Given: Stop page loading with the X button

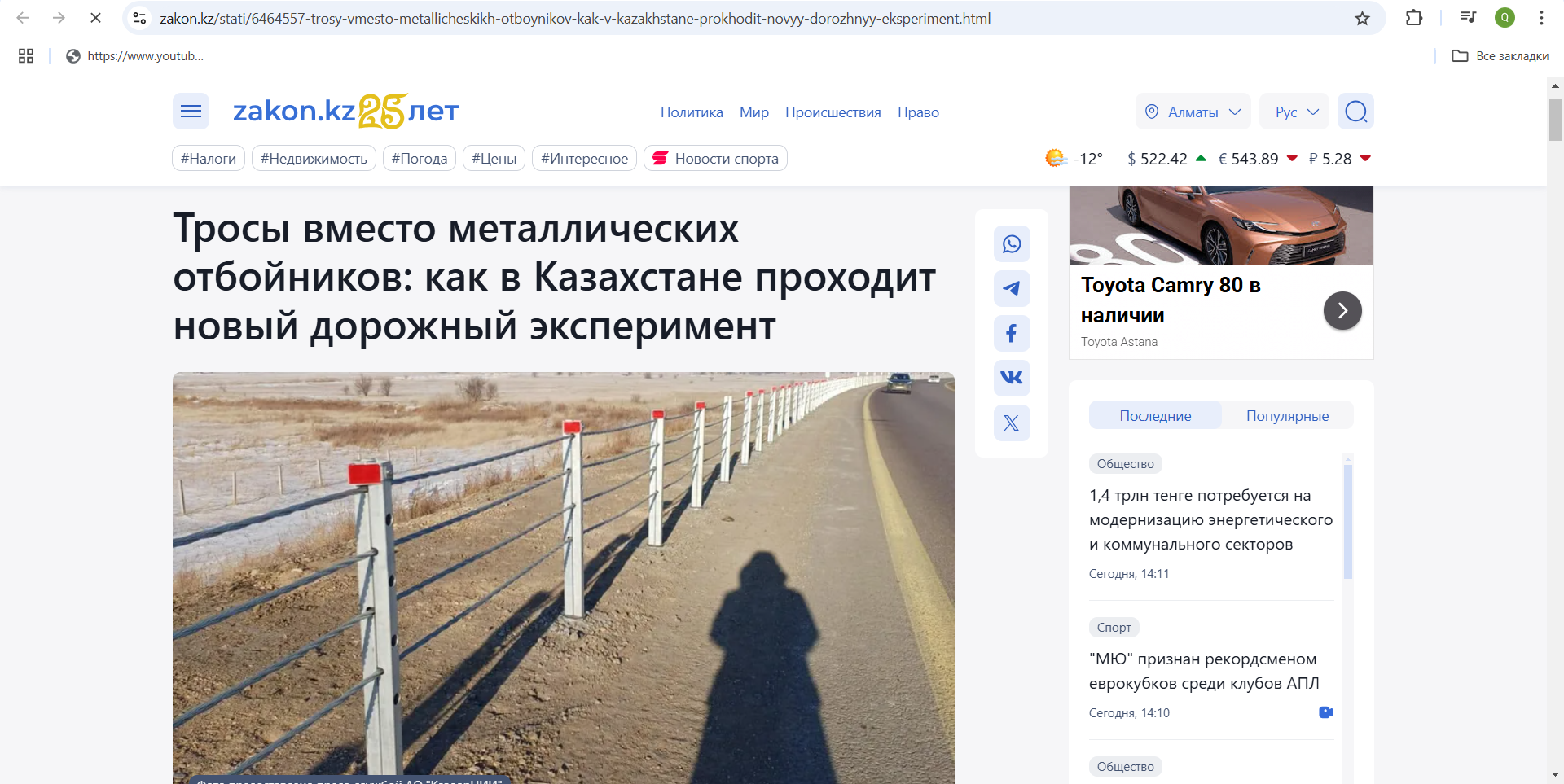Looking at the screenshot, I should 95,18.
